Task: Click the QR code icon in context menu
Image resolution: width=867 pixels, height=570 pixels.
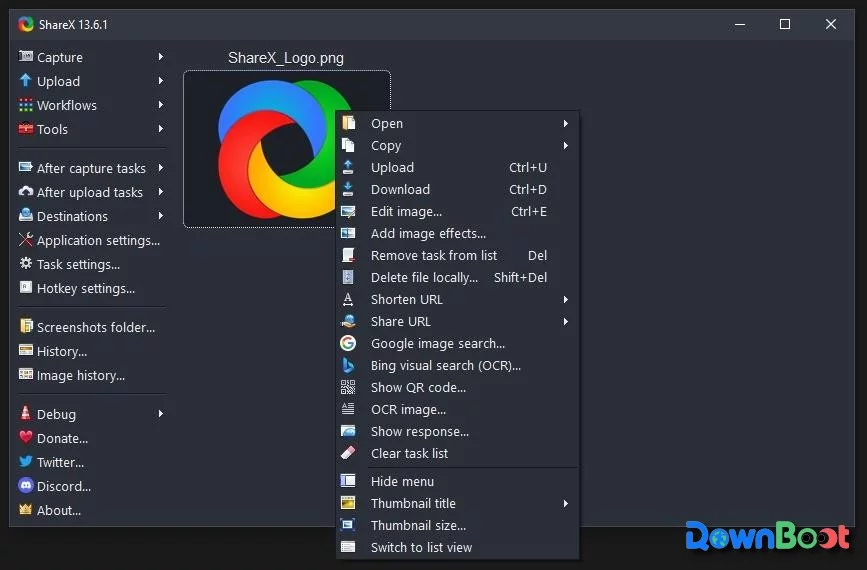Action: 348,387
